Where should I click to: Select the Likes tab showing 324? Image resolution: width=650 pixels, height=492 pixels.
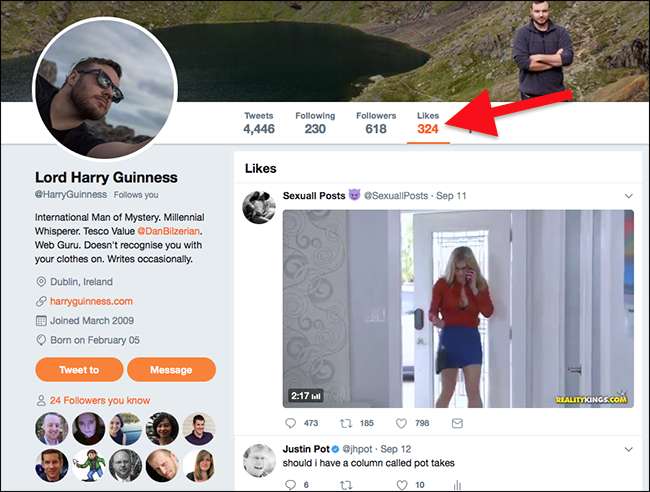(428, 123)
